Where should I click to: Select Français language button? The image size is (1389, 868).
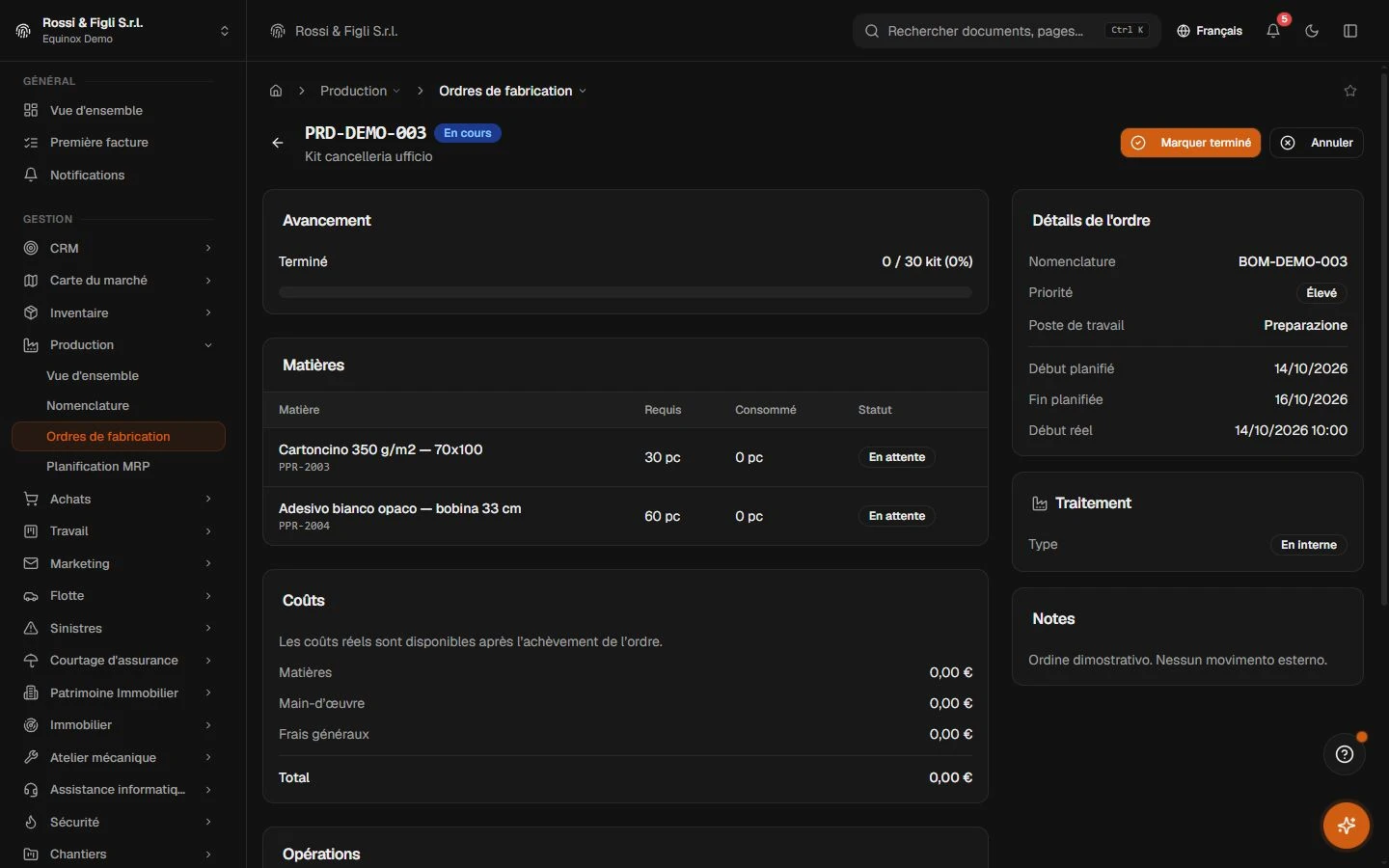(1210, 31)
